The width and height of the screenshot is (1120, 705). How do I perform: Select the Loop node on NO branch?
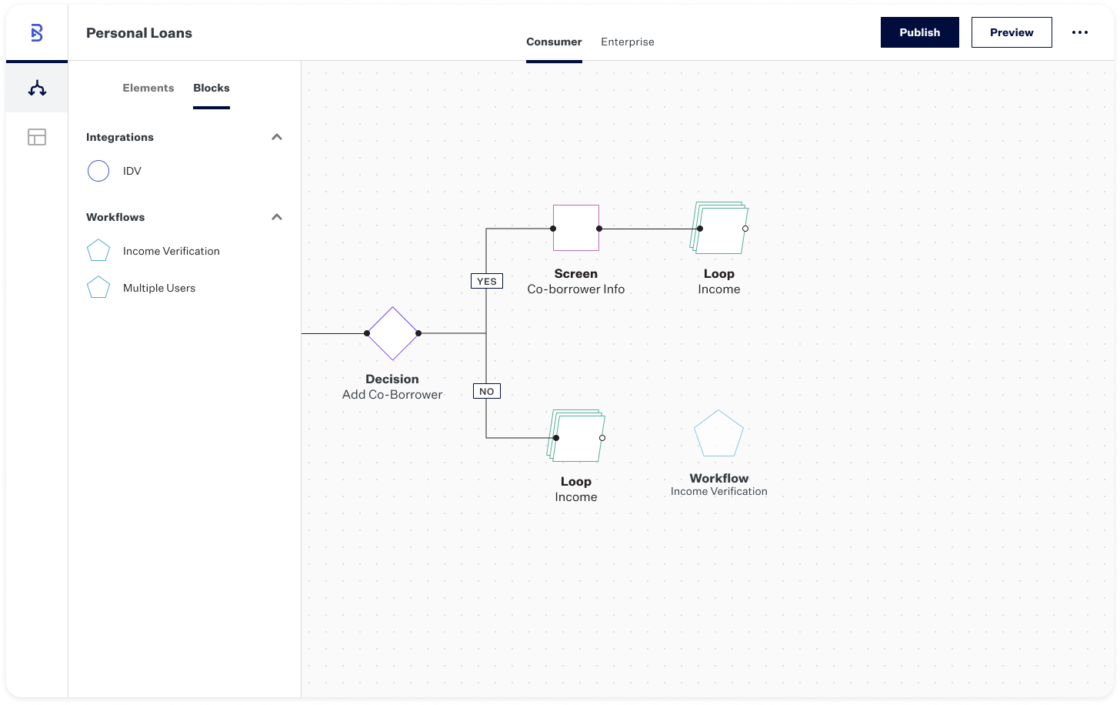click(577, 436)
